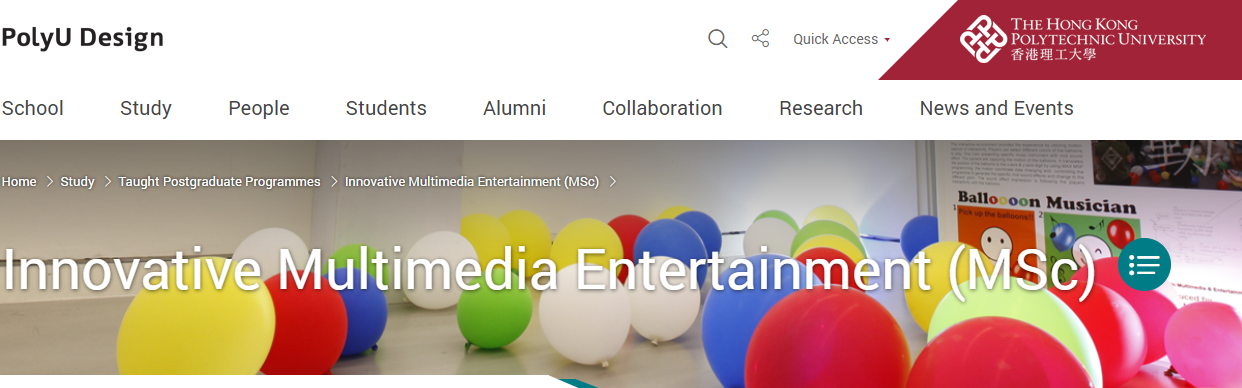Click the Hong Kong Polytechnic University logo
Image resolution: width=1242 pixels, height=388 pixels.
point(1083,39)
